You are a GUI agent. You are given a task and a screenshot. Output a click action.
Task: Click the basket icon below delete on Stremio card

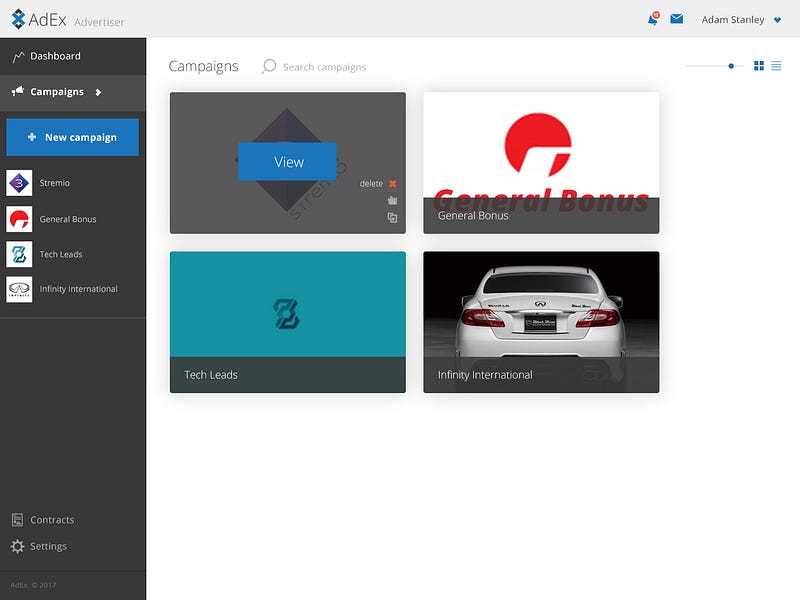(392, 201)
